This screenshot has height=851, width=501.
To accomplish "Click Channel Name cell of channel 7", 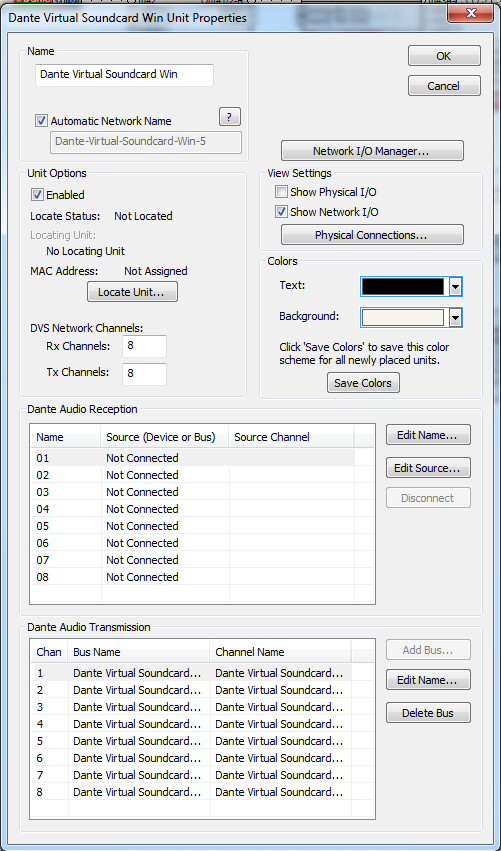I will (x=279, y=774).
